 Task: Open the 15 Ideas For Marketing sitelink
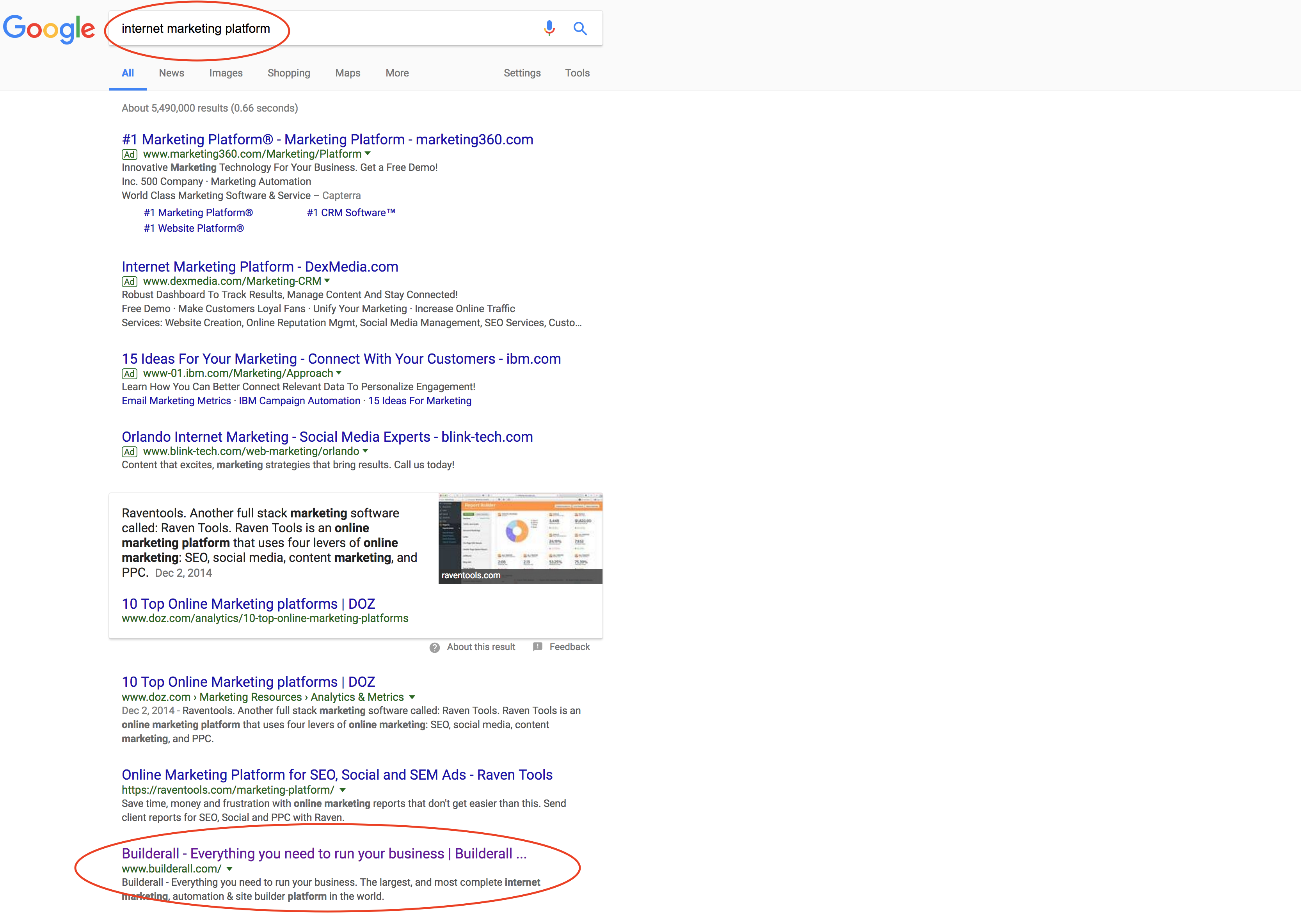pyautogui.click(x=420, y=401)
